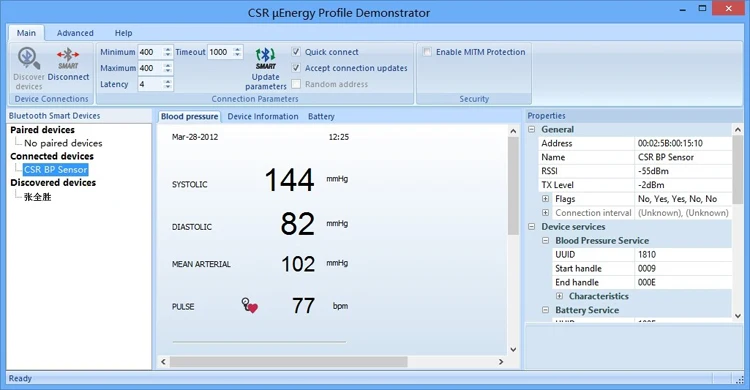Expand the Characteristics node
This screenshot has height=390, width=750.
click(x=559, y=296)
